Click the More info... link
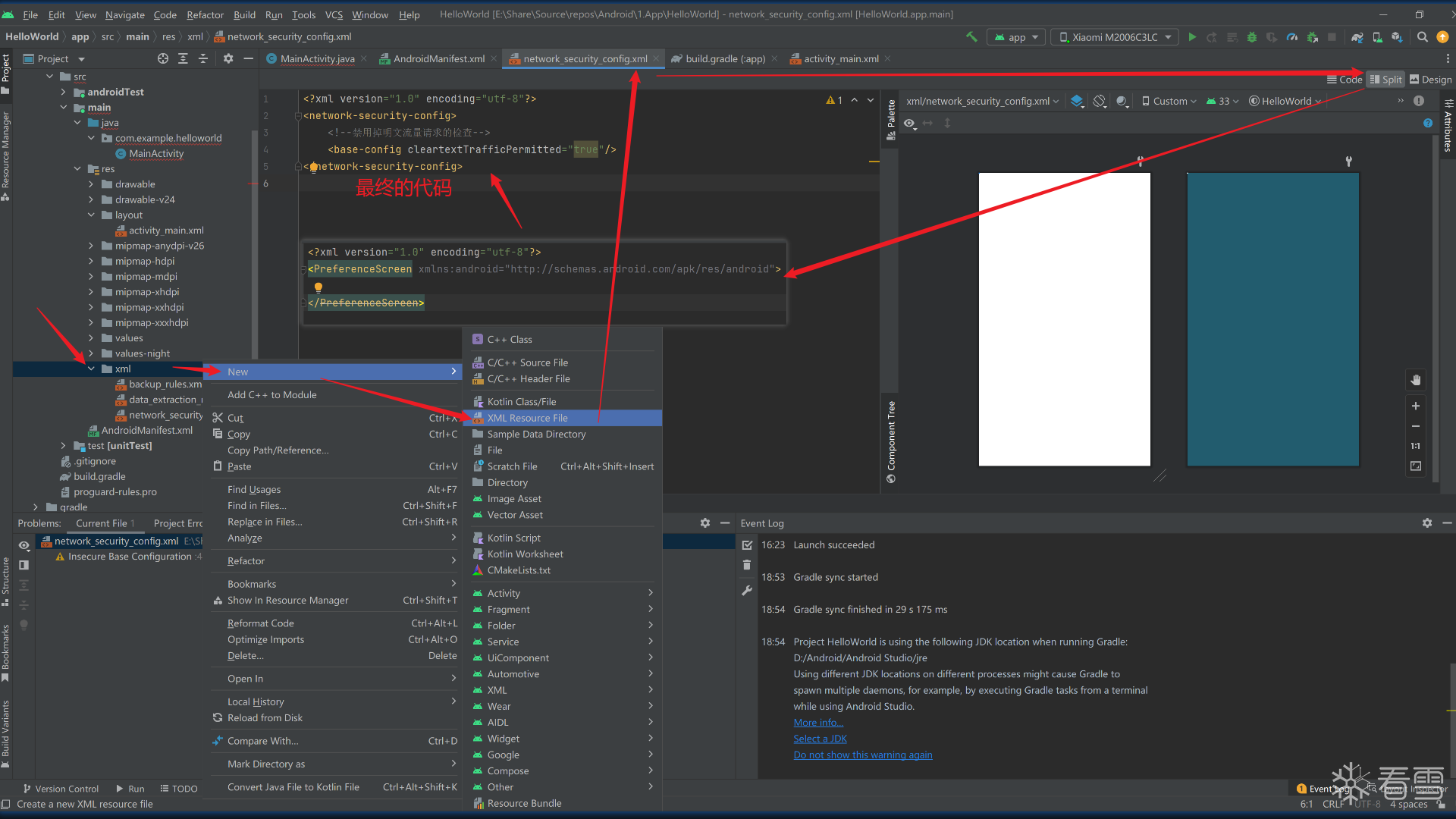1456x819 pixels. point(818,723)
